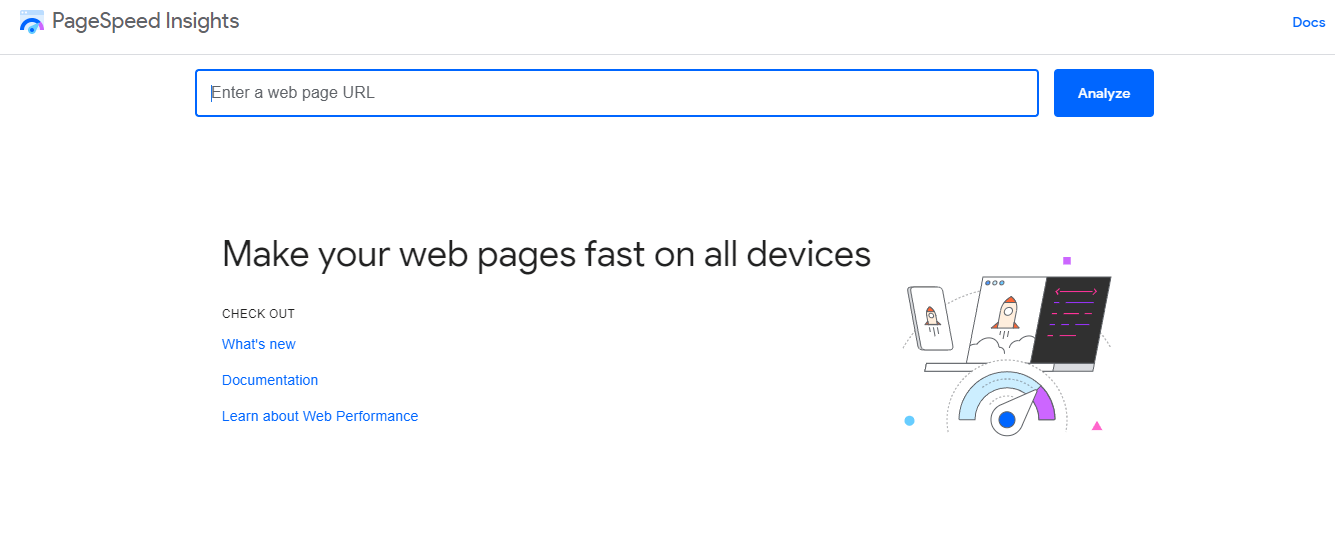This screenshot has height=539, width=1335.
Task: Click the three window dots in illustration
Action: (x=995, y=283)
